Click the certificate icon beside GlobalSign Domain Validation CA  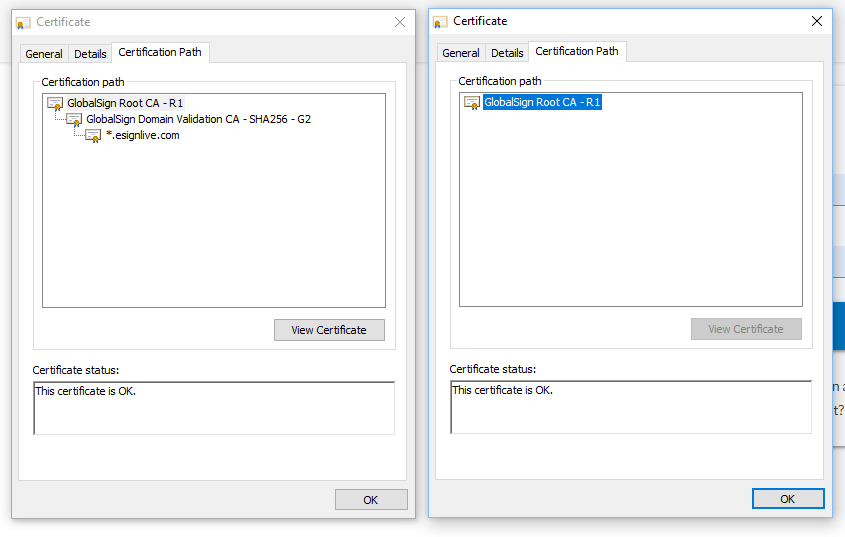pyautogui.click(x=74, y=120)
